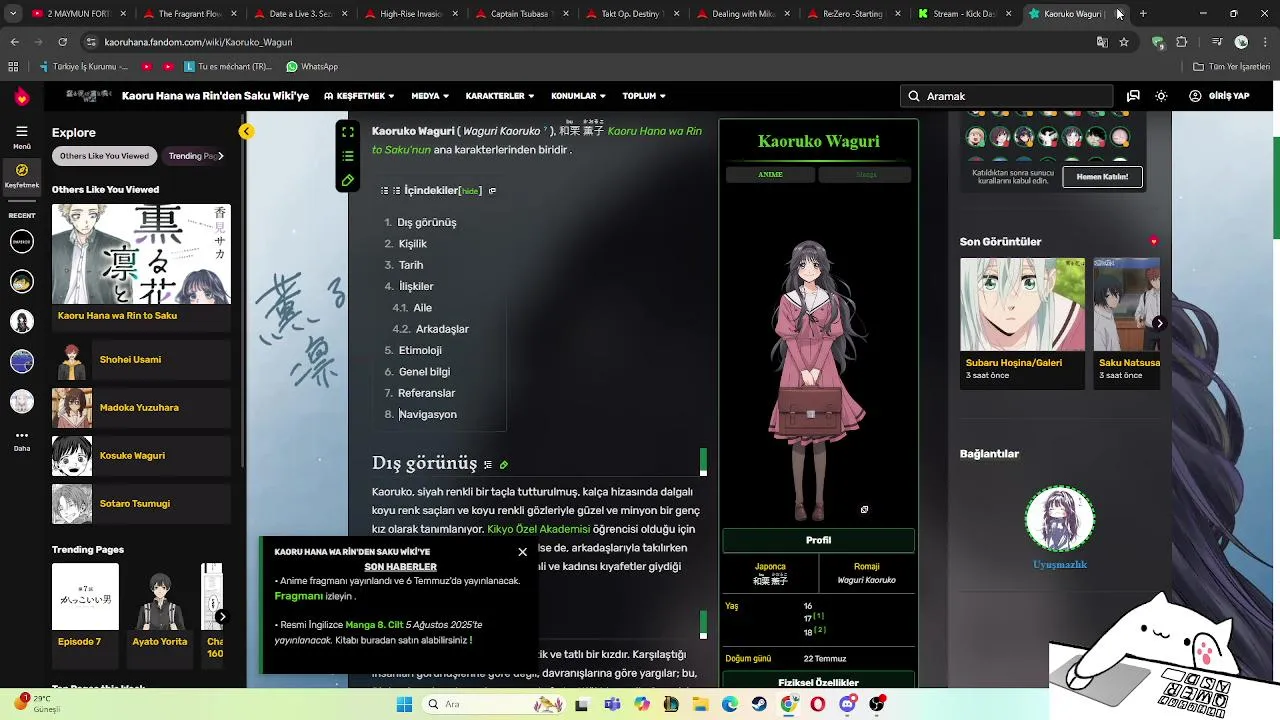Image resolution: width=1280 pixels, height=720 pixels.
Task: Open the Subaru Hoşina/Galeri thumbnail
Action: [x=1022, y=305]
